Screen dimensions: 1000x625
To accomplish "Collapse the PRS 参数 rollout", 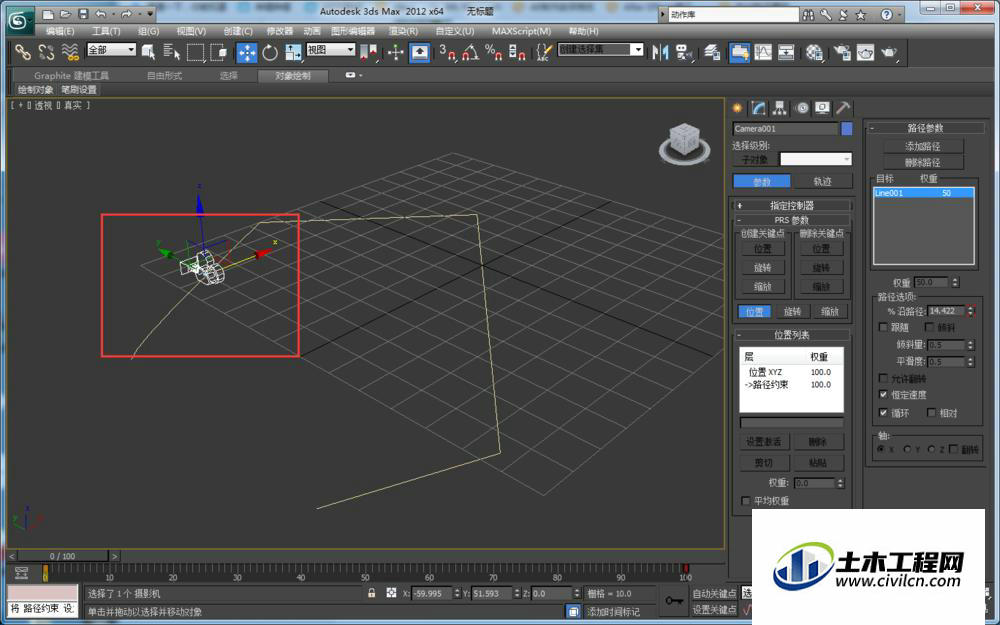I will [x=791, y=220].
